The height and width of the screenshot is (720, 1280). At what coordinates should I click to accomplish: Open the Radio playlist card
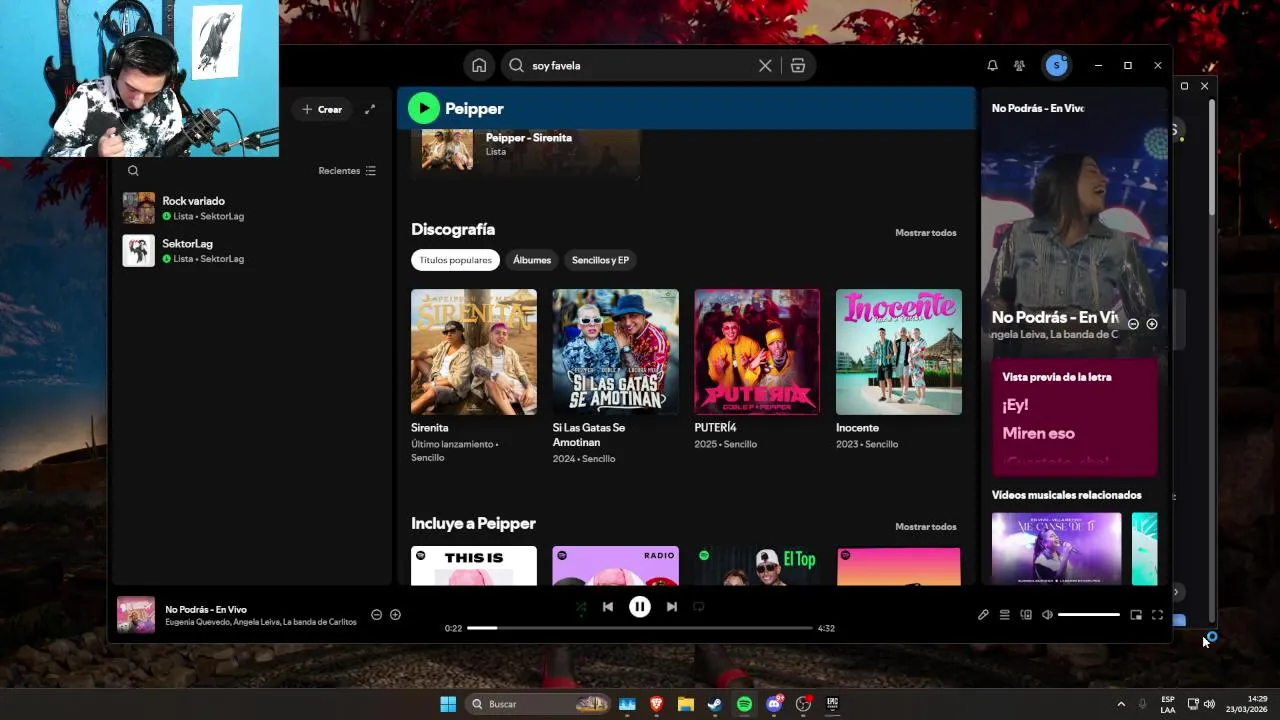[x=616, y=566]
